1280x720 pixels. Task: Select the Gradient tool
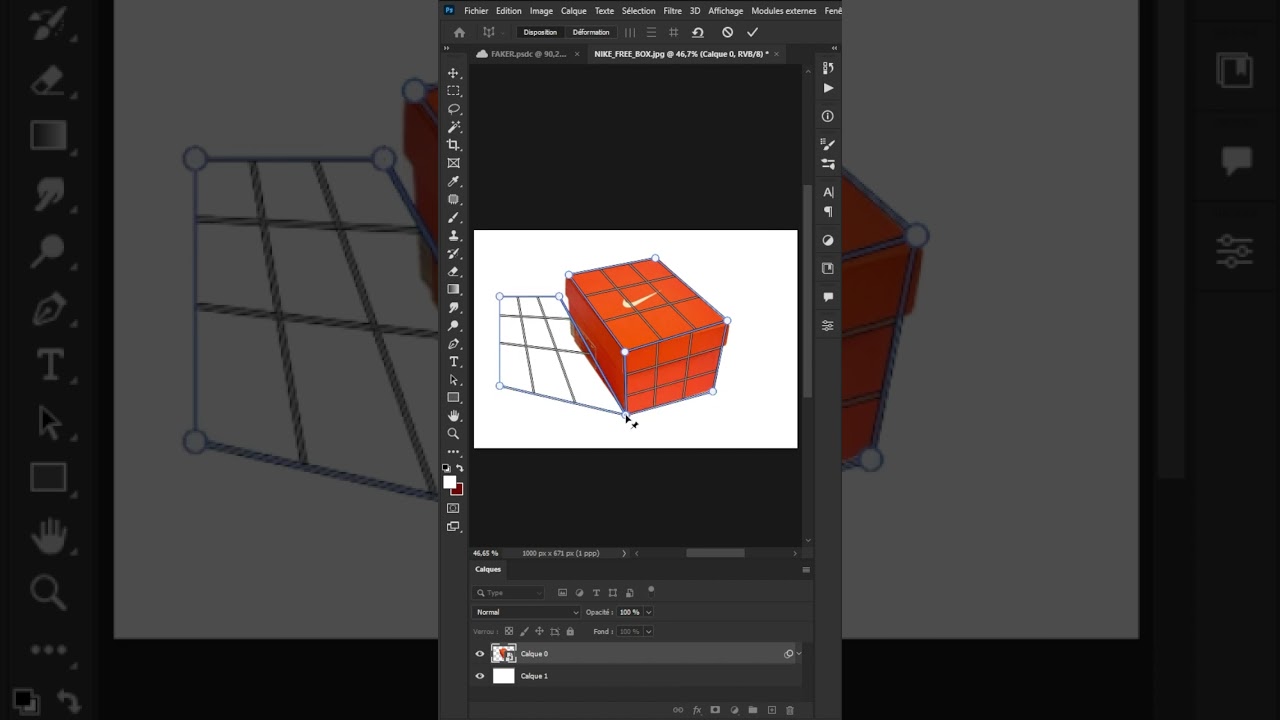[453, 289]
